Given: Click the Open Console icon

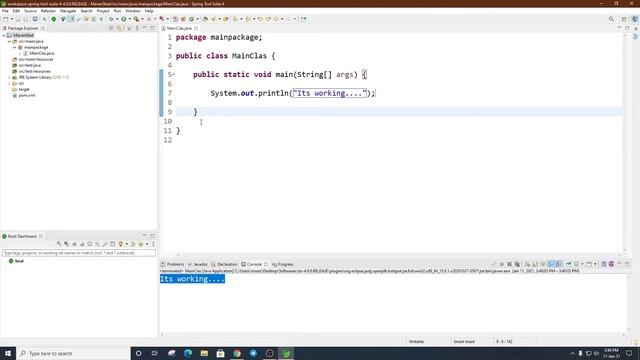Looking at the screenshot, I should [589, 264].
